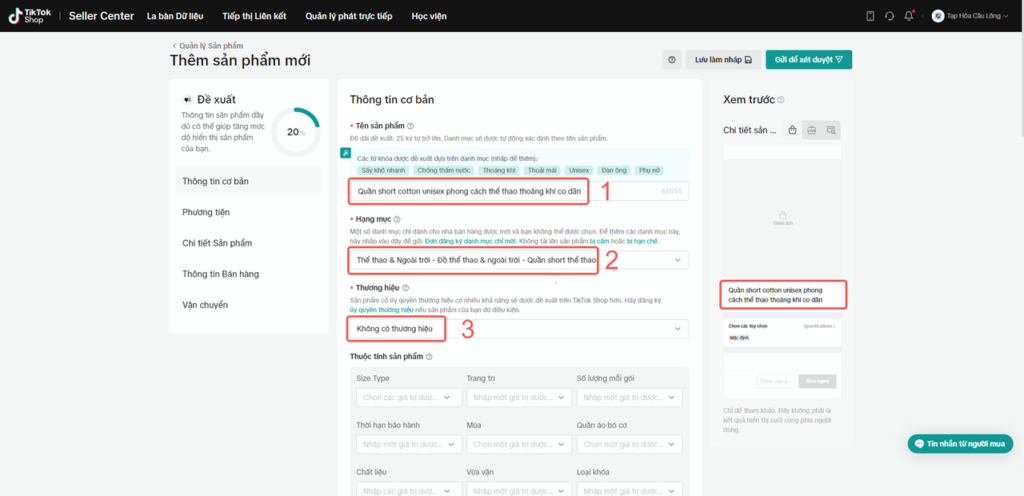Viewport: 1024px width, 496px height.
Task: Click Gửi để xét duyệt button
Action: click(808, 59)
